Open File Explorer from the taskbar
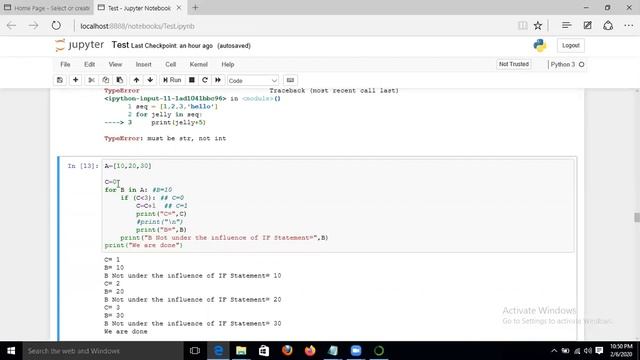 [241, 351]
